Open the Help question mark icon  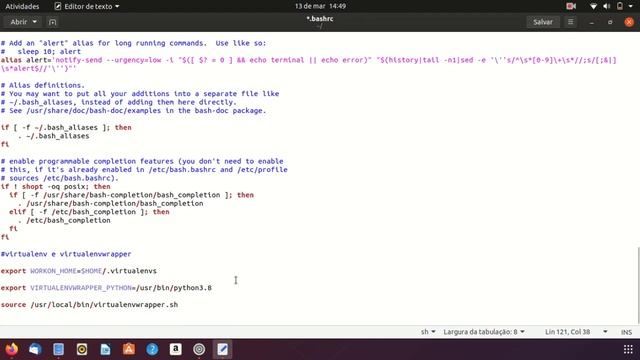[152, 349]
